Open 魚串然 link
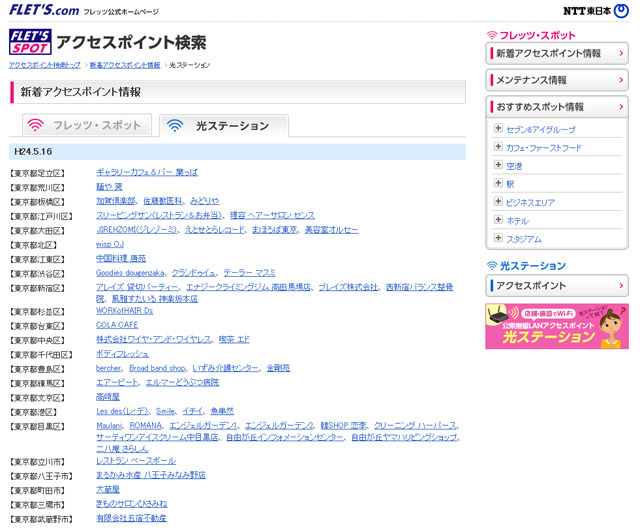640x530 pixels. click(222, 411)
